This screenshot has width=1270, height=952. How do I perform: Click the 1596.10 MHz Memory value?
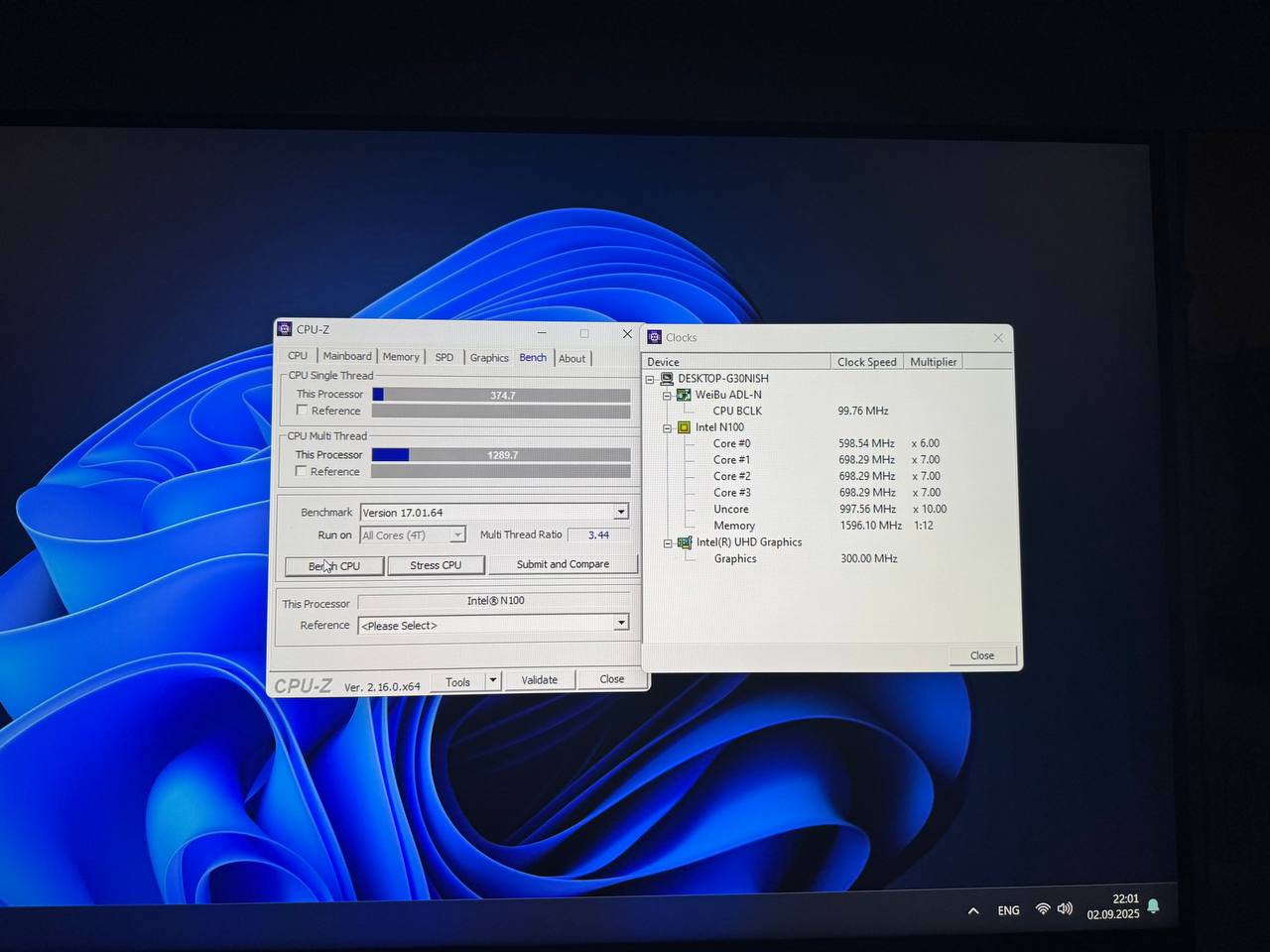tap(871, 526)
